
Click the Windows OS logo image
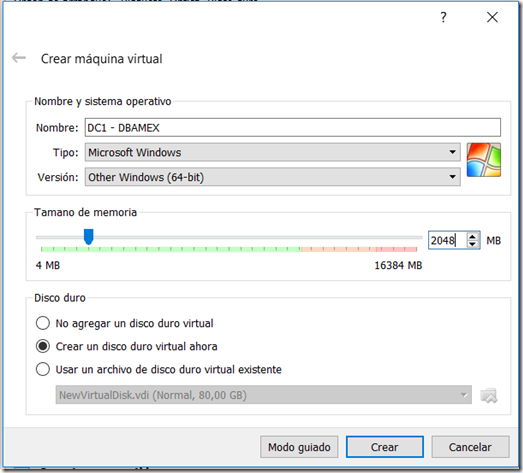(x=483, y=160)
